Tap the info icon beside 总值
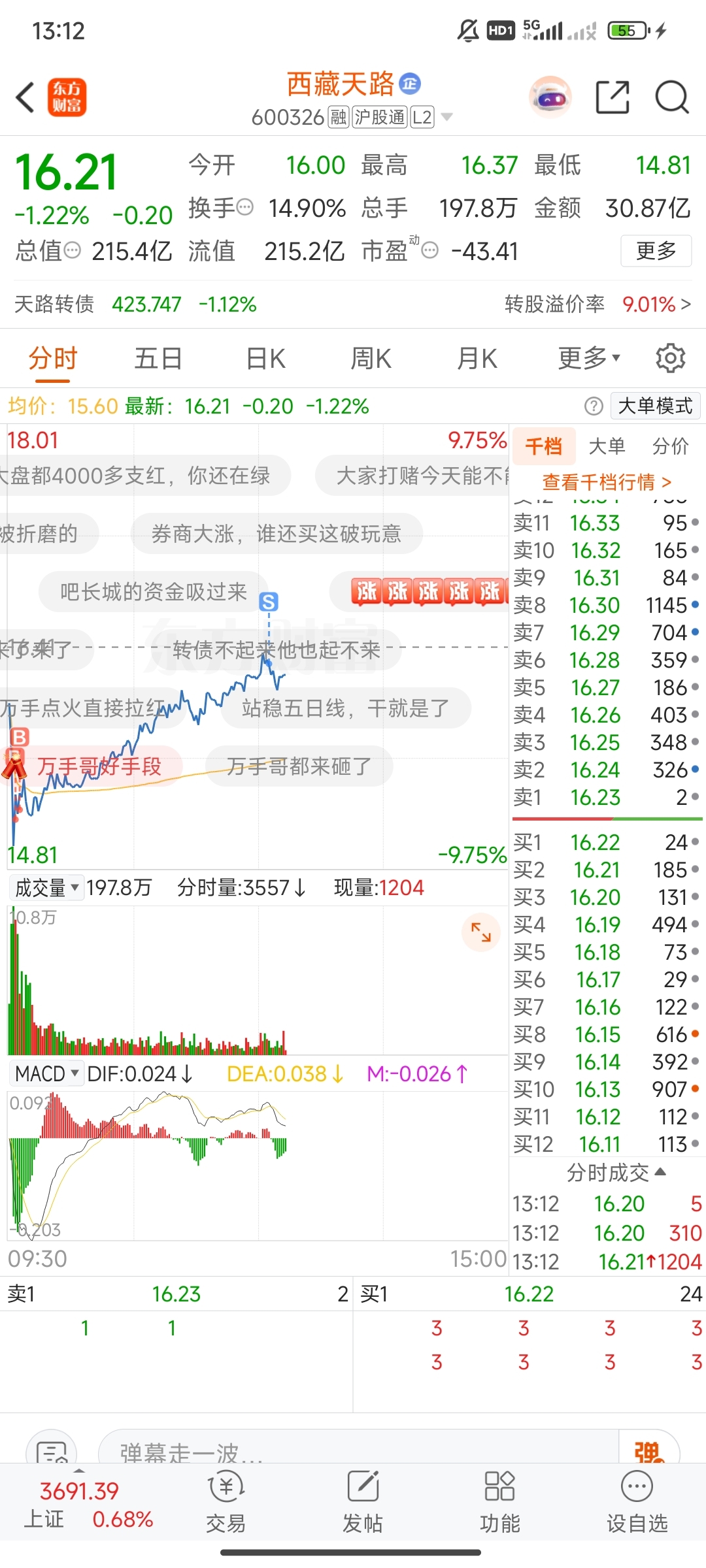The width and height of the screenshot is (706, 1568). coord(73,250)
